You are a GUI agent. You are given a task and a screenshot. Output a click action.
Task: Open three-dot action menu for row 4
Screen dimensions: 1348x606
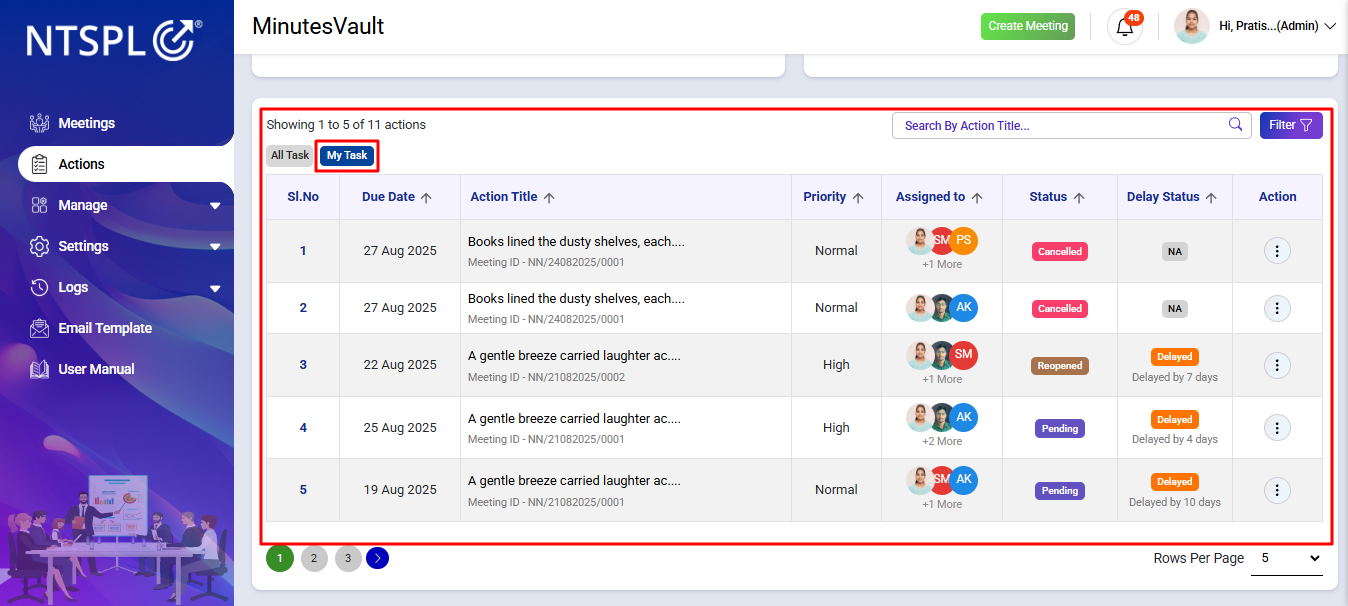tap(1277, 428)
